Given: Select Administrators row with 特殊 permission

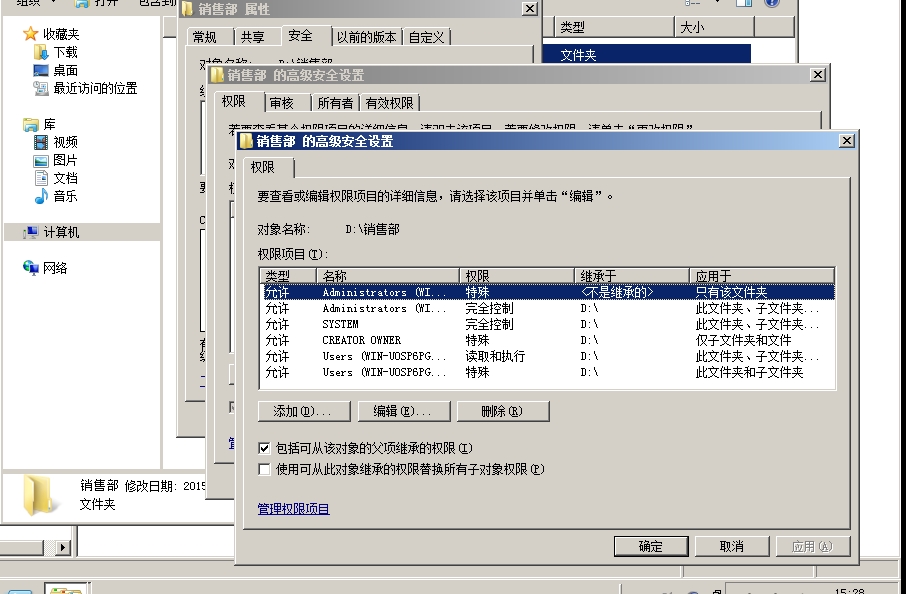Looking at the screenshot, I should (x=547, y=292).
